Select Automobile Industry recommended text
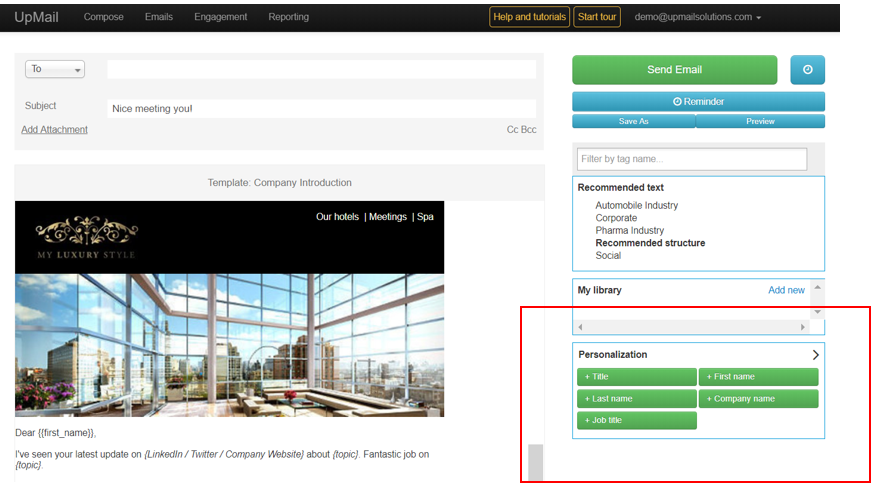 (x=636, y=205)
